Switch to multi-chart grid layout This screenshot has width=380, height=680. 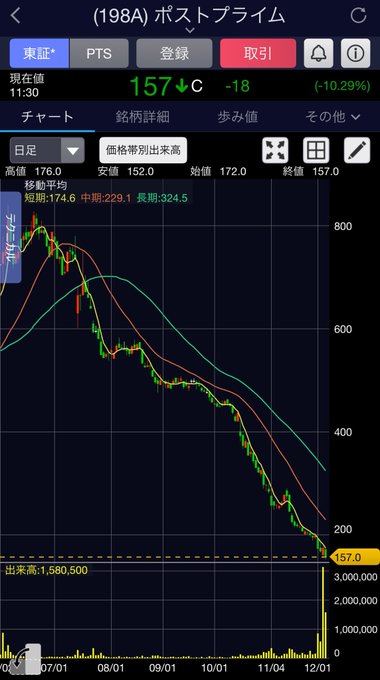[316, 150]
